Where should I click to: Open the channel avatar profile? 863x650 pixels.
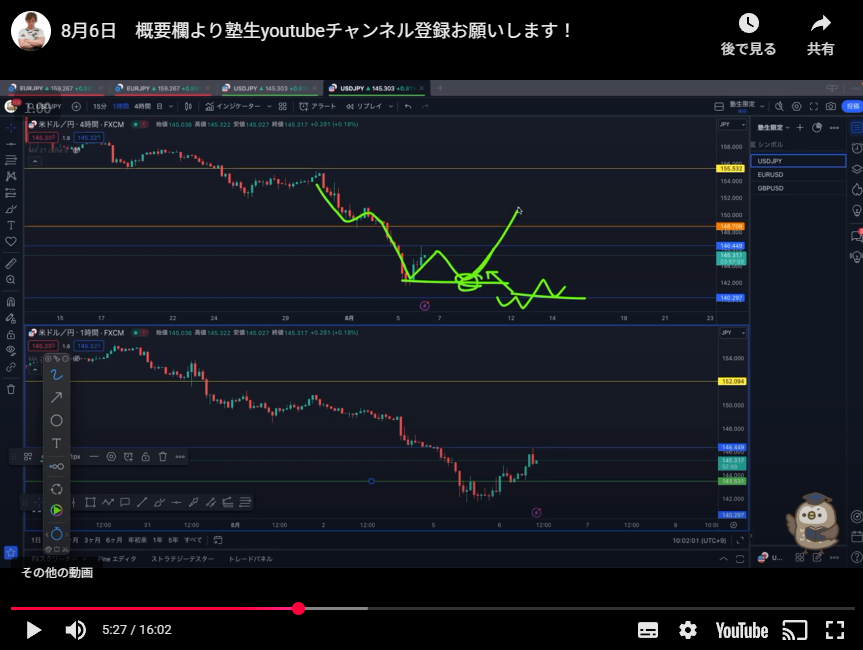click(30, 30)
